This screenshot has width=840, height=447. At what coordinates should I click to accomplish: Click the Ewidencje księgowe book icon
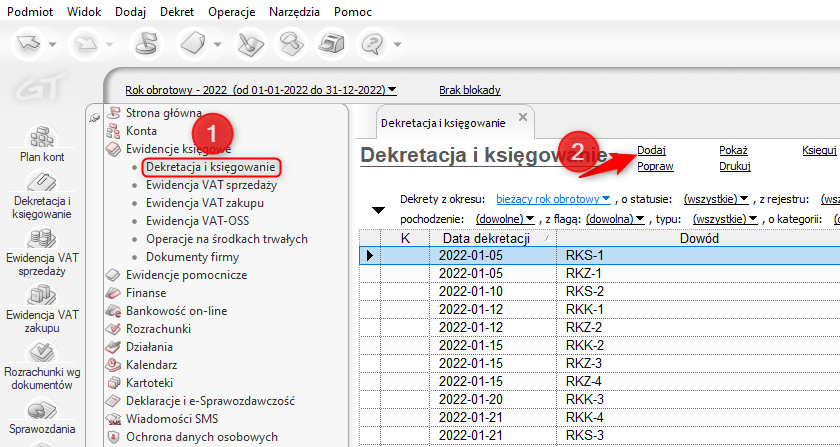click(113, 148)
